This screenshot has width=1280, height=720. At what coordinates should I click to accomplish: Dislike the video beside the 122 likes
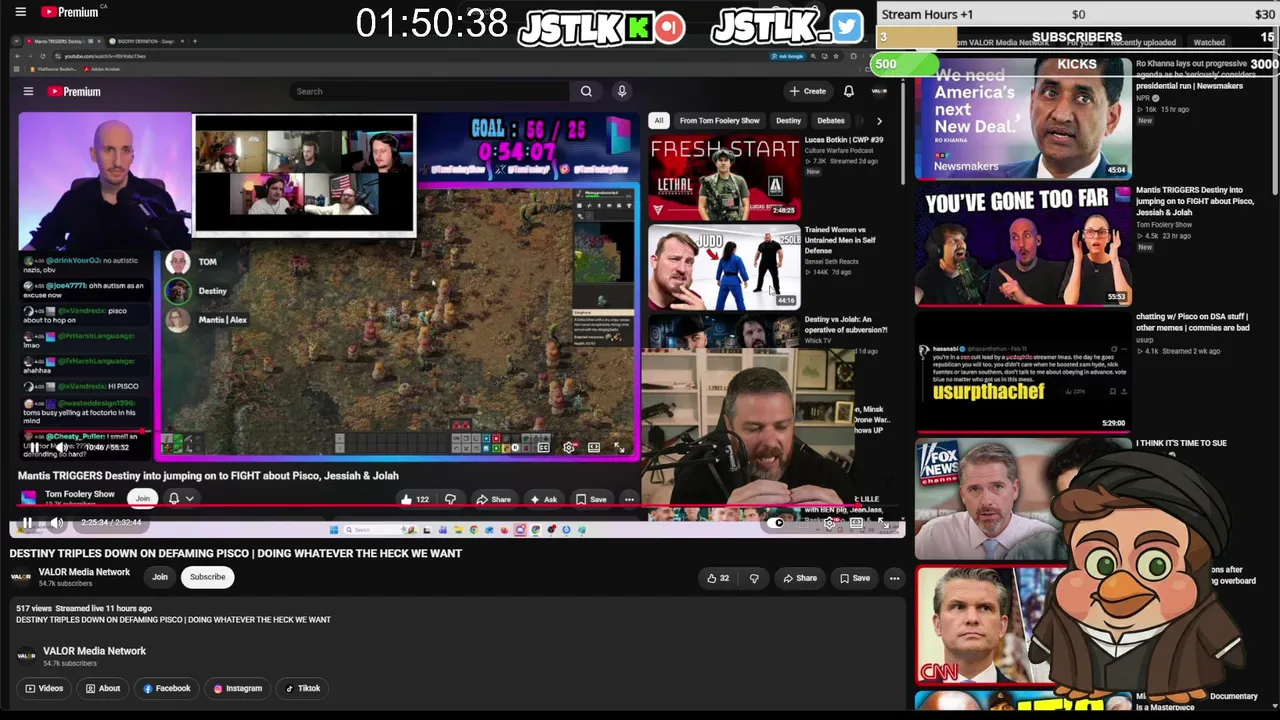tap(450, 499)
